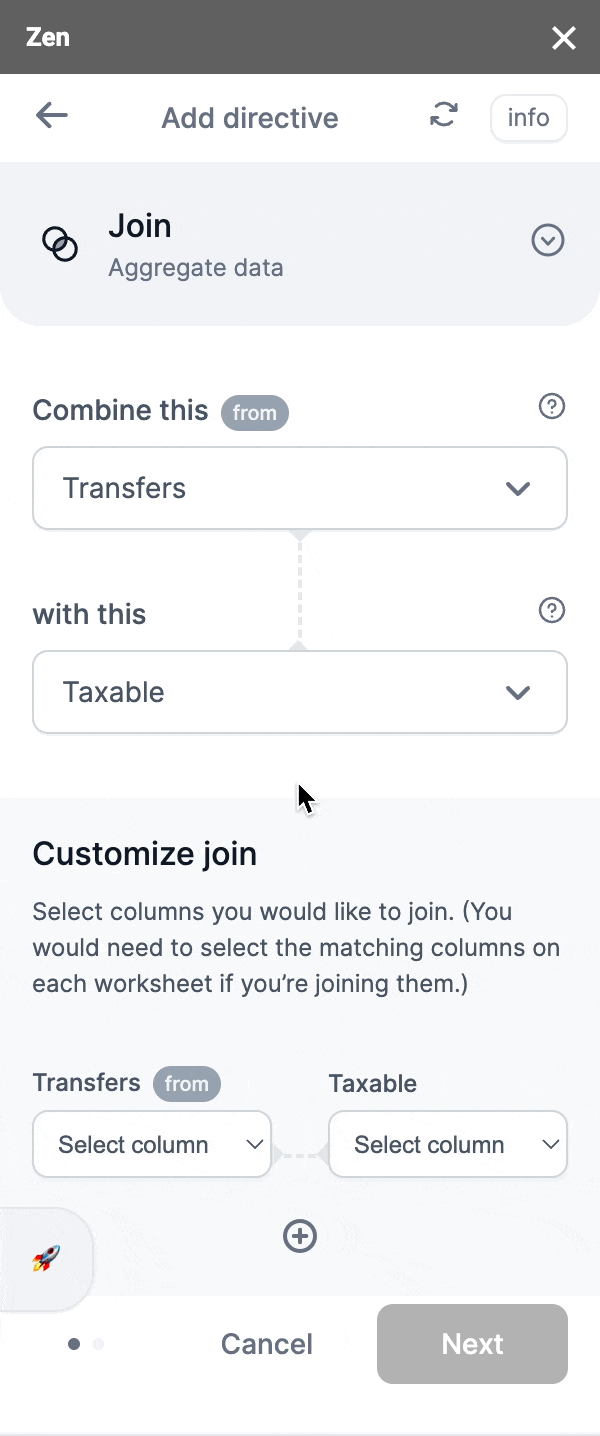Screen dimensions: 600x1436
Task: Click help icon beside with this
Action: coord(551,610)
